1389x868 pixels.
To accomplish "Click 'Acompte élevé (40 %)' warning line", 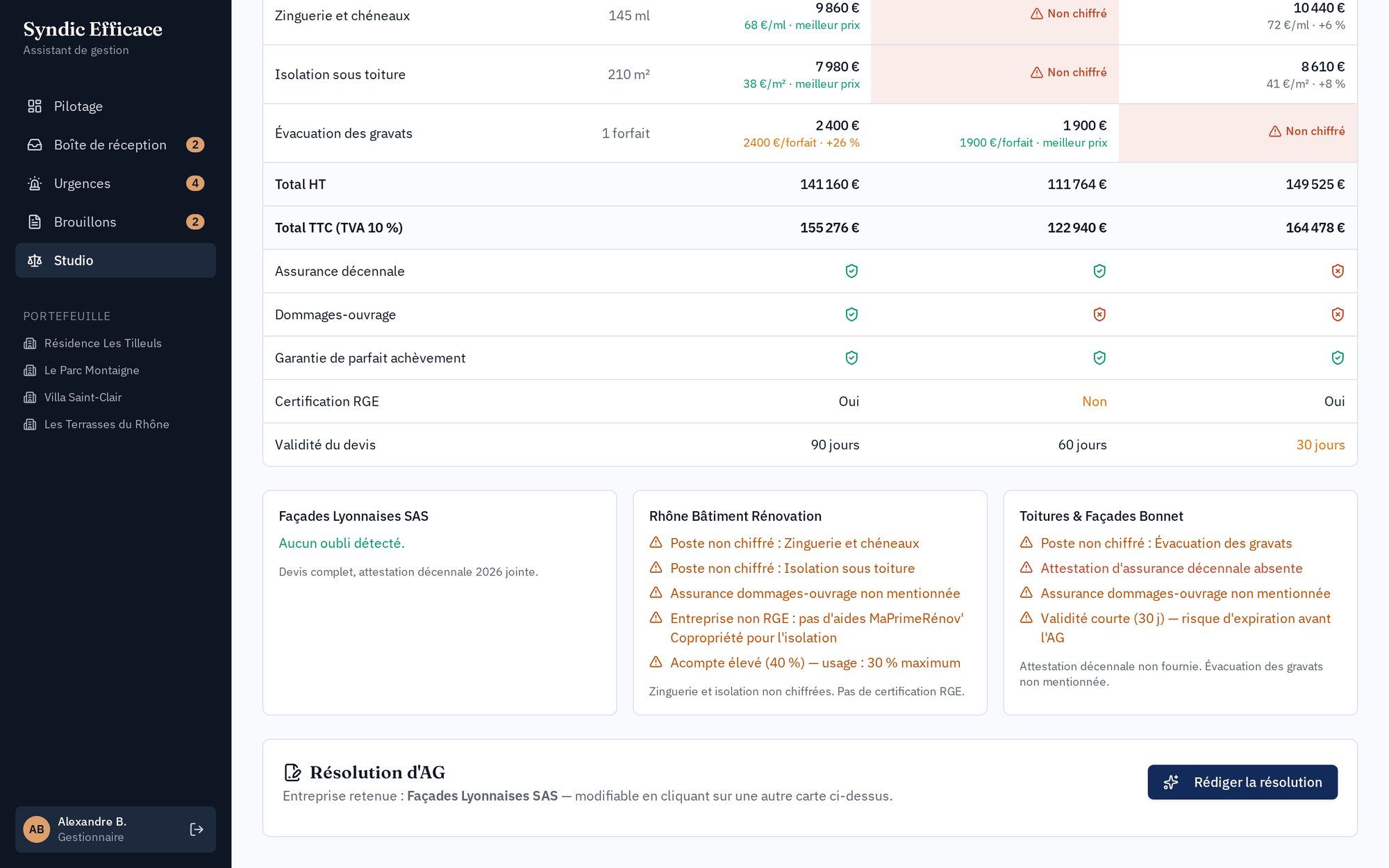I will coord(815,662).
